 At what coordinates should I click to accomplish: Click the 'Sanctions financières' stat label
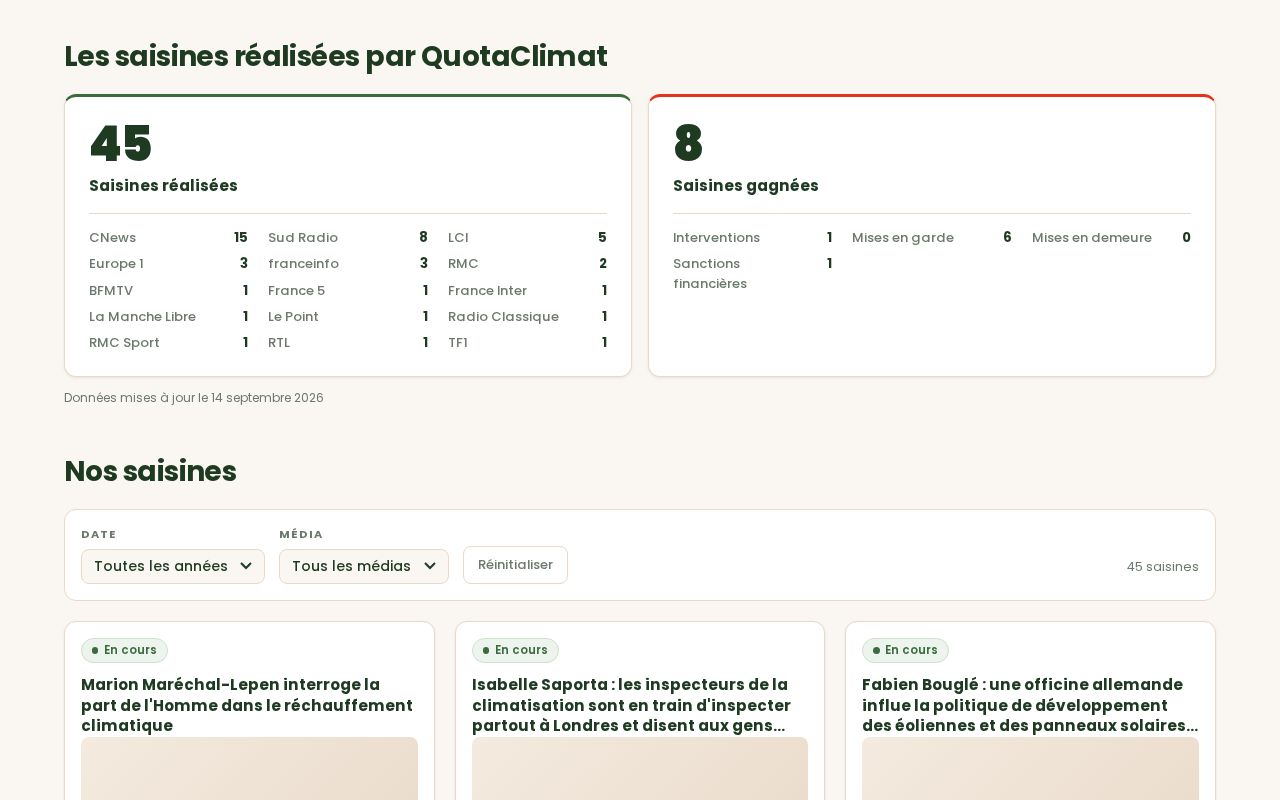710,274
